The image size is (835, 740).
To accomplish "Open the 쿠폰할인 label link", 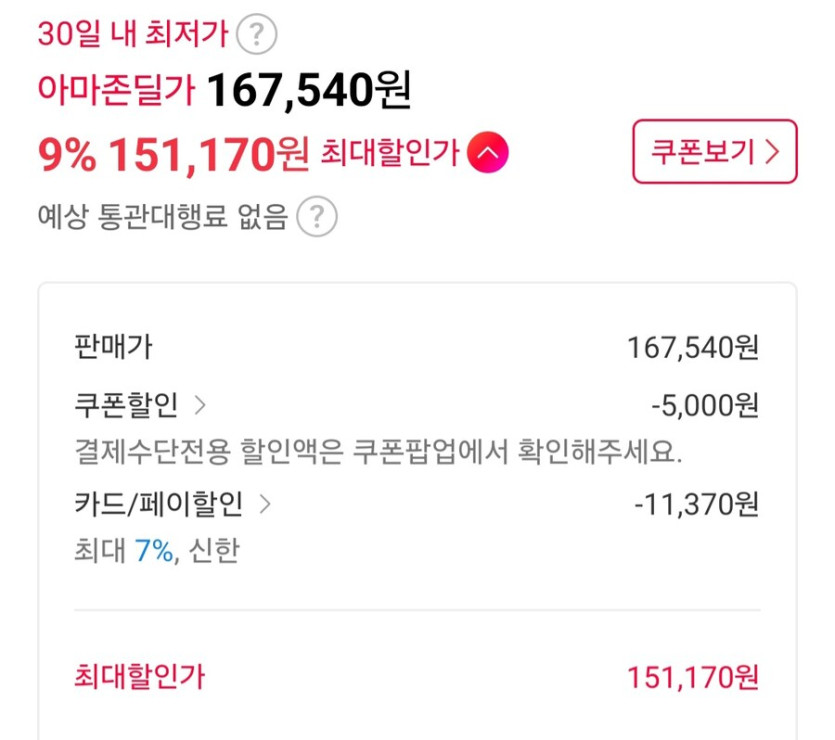I will coord(126,405).
